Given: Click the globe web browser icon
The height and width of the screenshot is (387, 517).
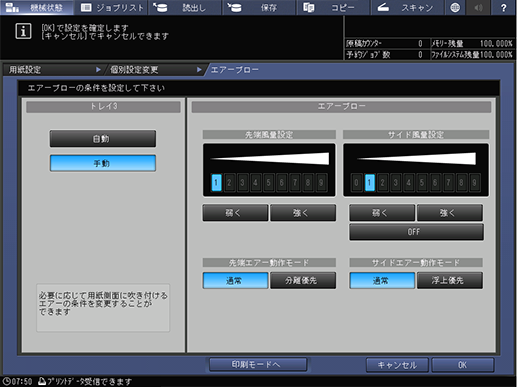Looking at the screenshot, I should [455, 7].
